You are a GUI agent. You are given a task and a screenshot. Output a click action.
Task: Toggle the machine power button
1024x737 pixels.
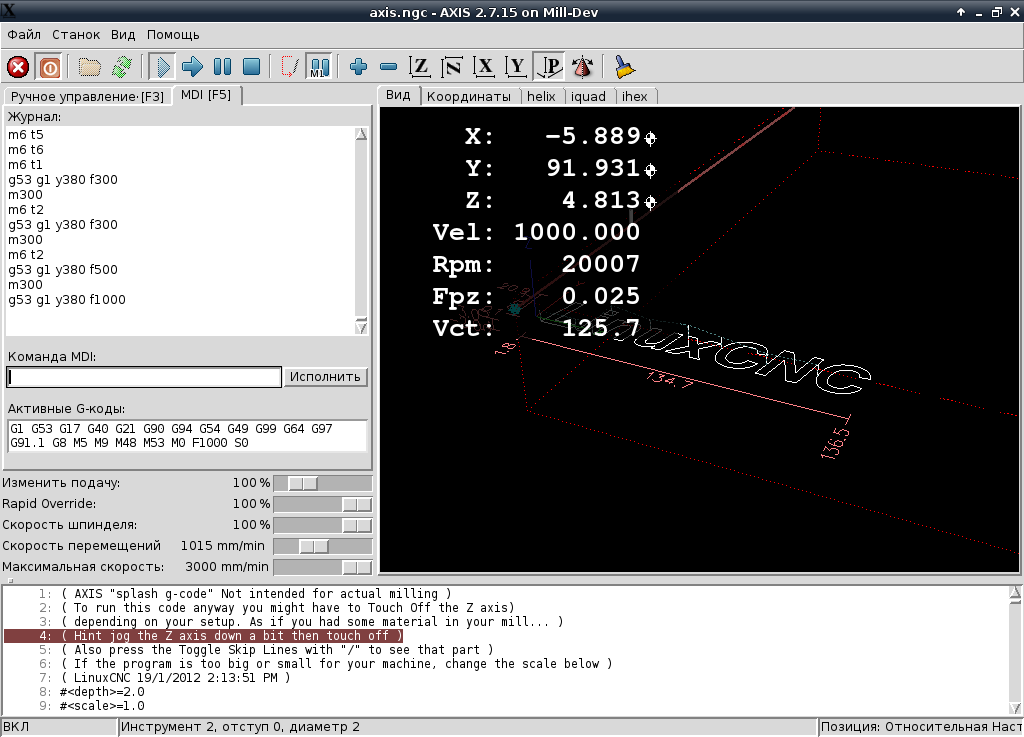point(48,67)
